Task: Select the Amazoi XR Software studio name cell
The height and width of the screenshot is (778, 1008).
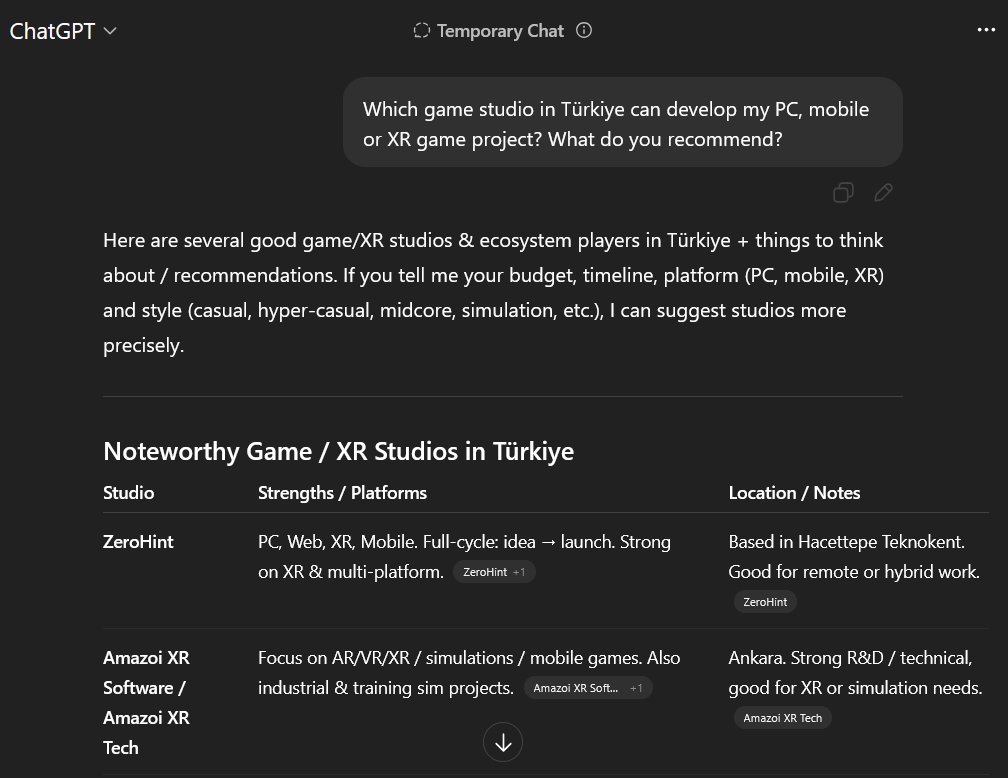Action: (x=147, y=702)
